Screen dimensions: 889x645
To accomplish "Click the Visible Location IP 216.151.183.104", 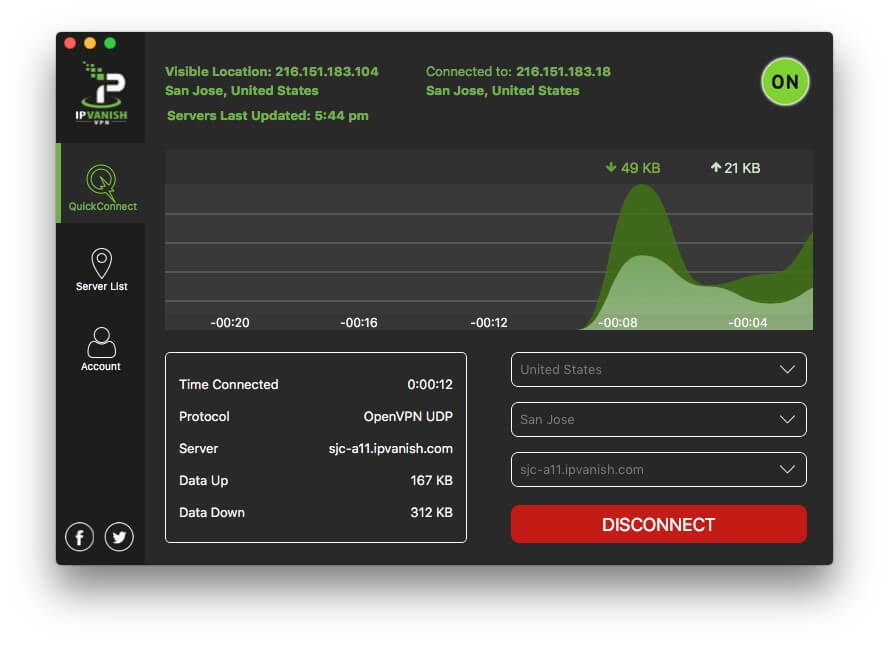I will [x=327, y=71].
